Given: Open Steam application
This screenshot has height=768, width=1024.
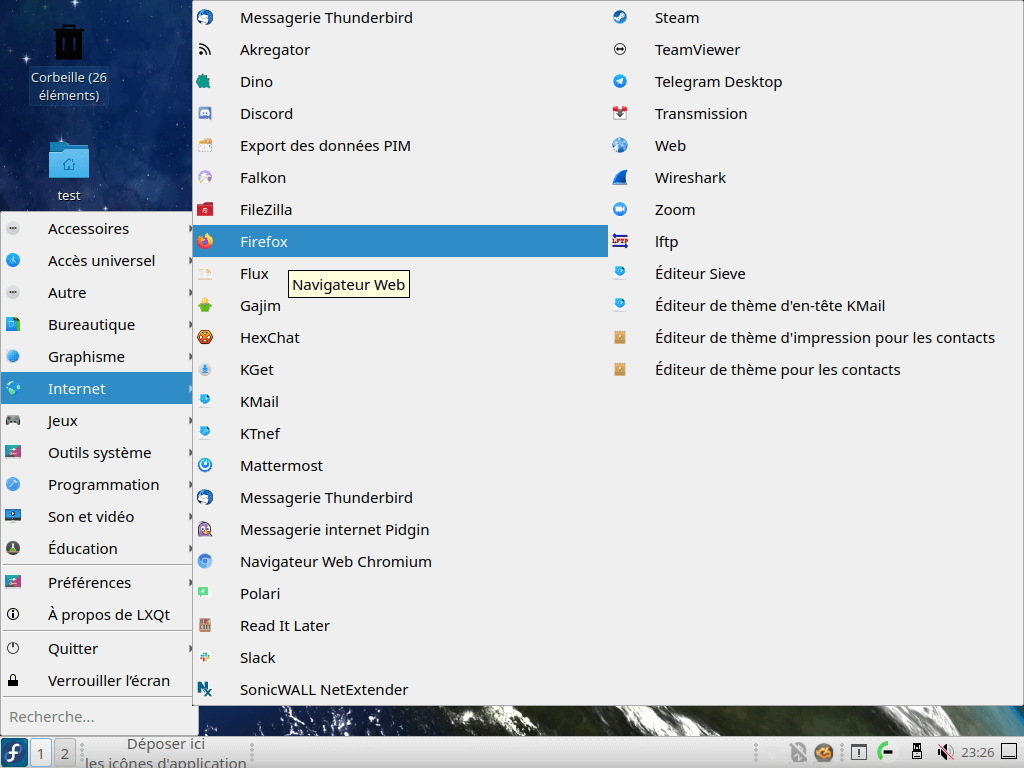Looking at the screenshot, I should [x=815, y=18].
